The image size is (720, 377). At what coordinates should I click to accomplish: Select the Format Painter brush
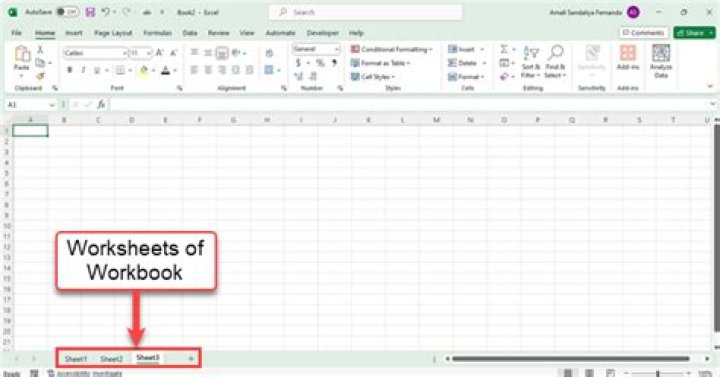coord(40,76)
